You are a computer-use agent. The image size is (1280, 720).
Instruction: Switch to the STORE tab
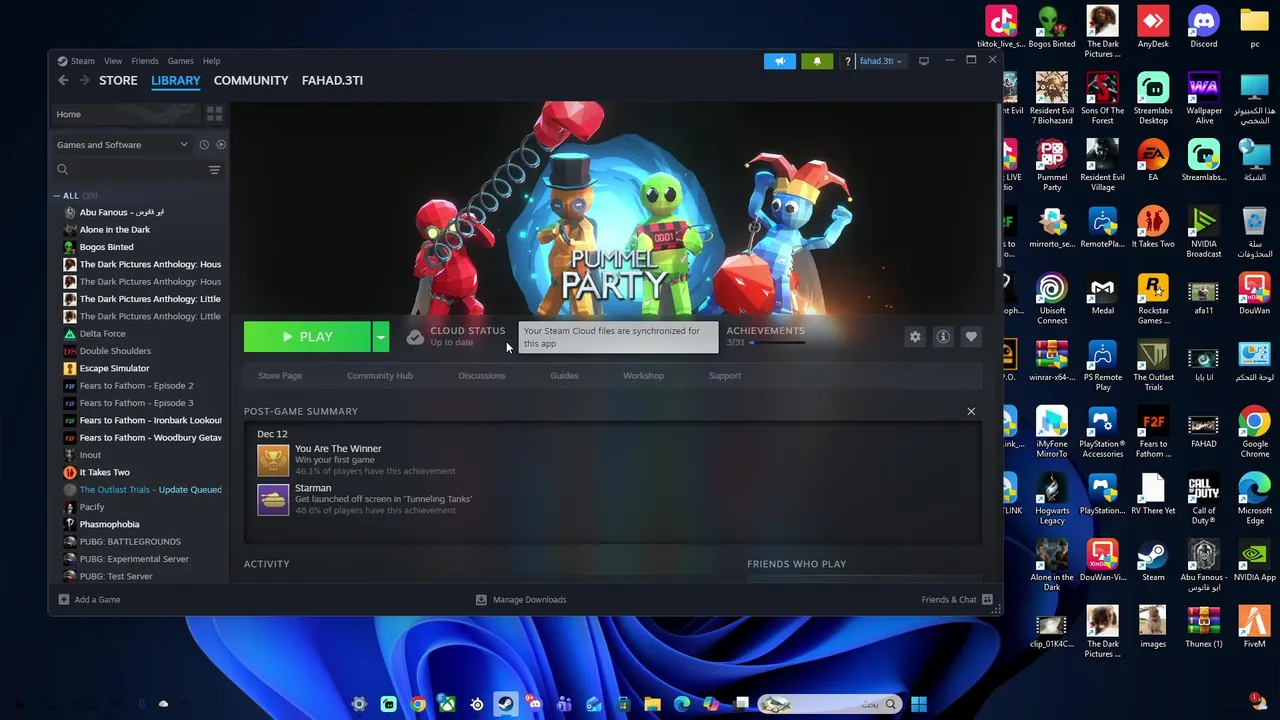[118, 80]
